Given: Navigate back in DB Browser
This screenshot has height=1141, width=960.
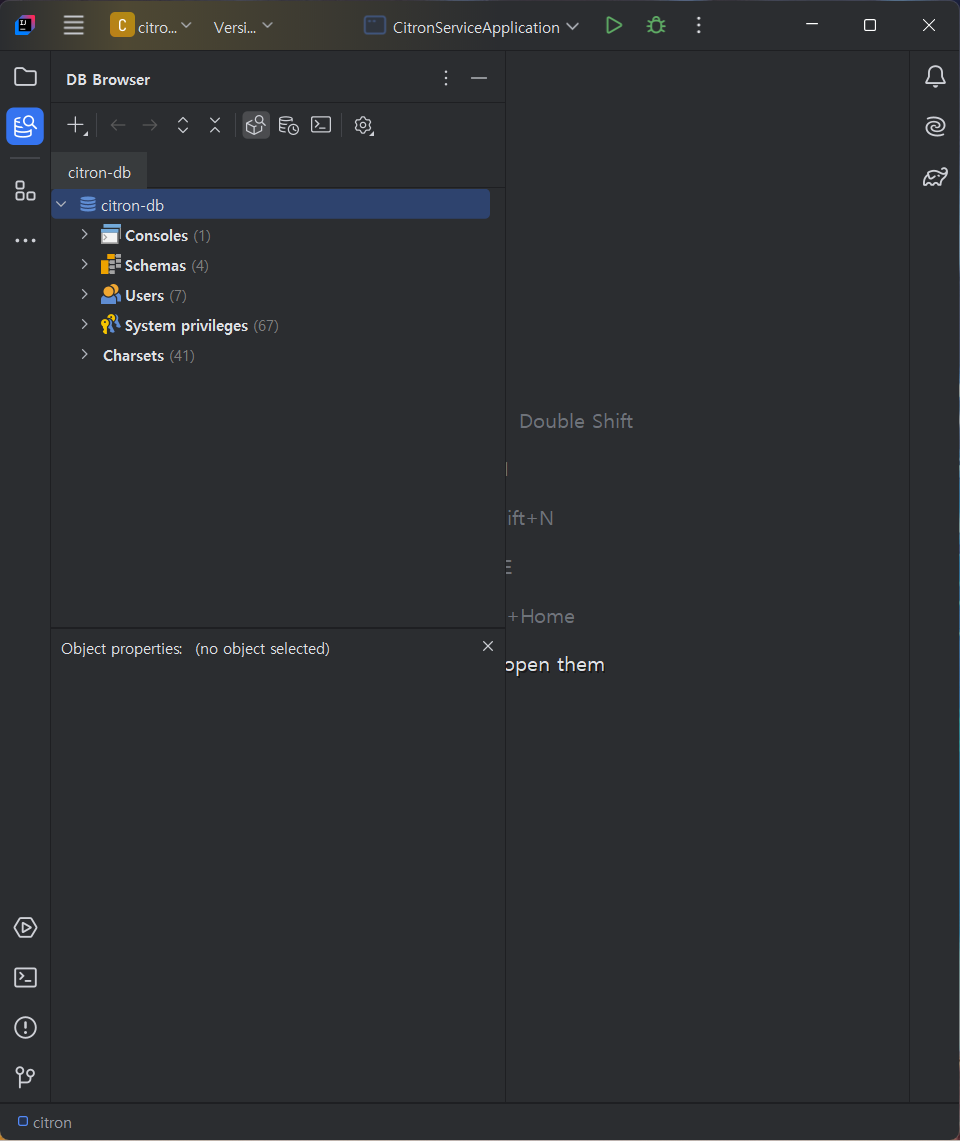Looking at the screenshot, I should (118, 125).
